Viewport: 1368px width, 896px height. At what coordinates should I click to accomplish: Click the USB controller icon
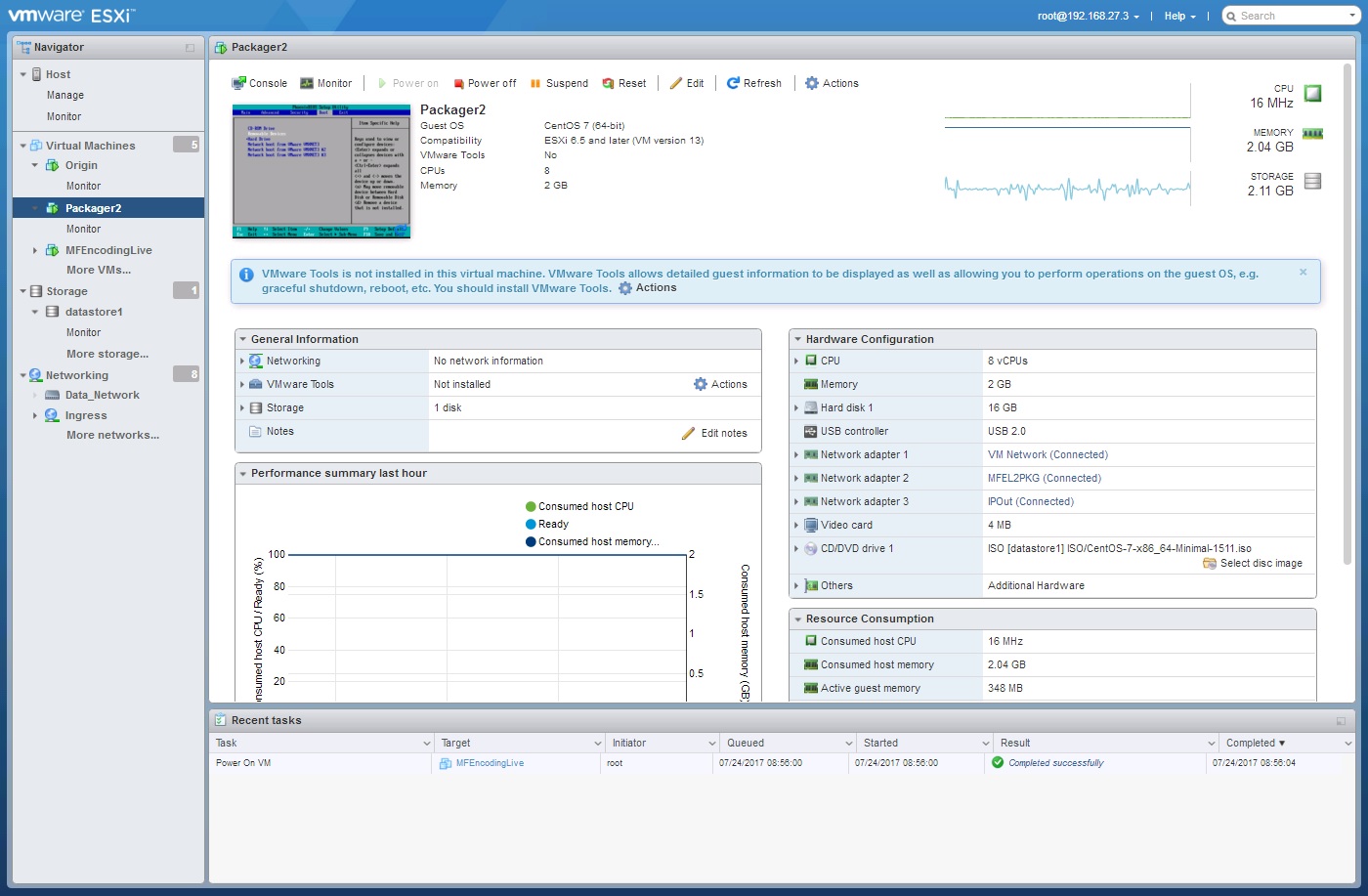[810, 431]
